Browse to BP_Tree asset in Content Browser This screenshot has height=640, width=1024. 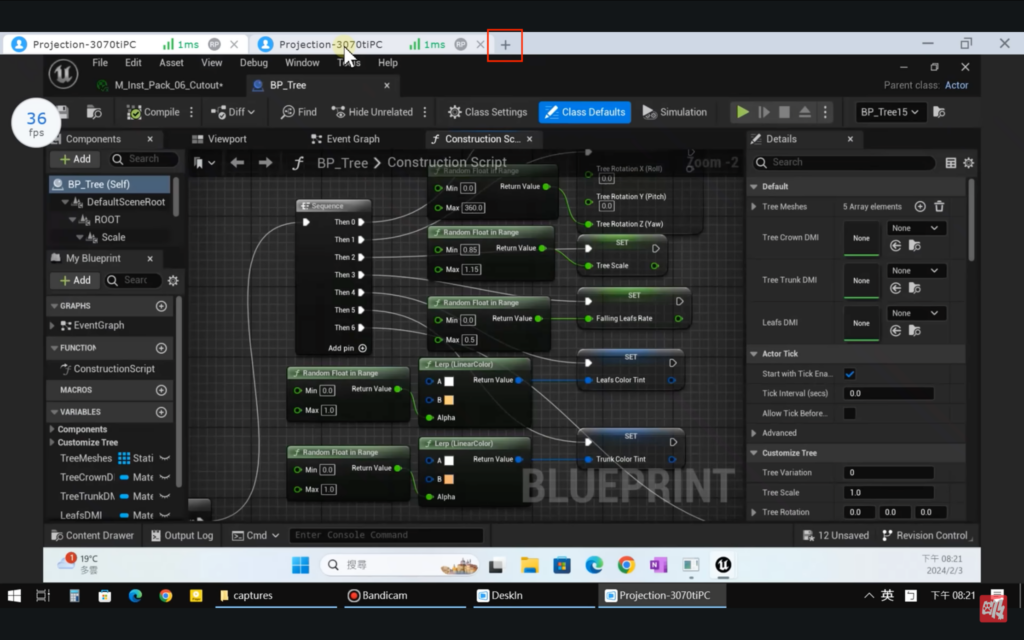click(x=94, y=112)
